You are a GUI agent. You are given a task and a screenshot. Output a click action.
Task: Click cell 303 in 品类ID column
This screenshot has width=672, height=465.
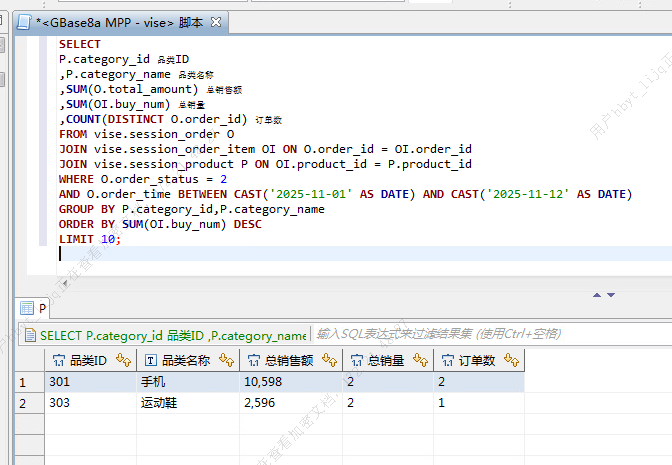tap(90, 403)
